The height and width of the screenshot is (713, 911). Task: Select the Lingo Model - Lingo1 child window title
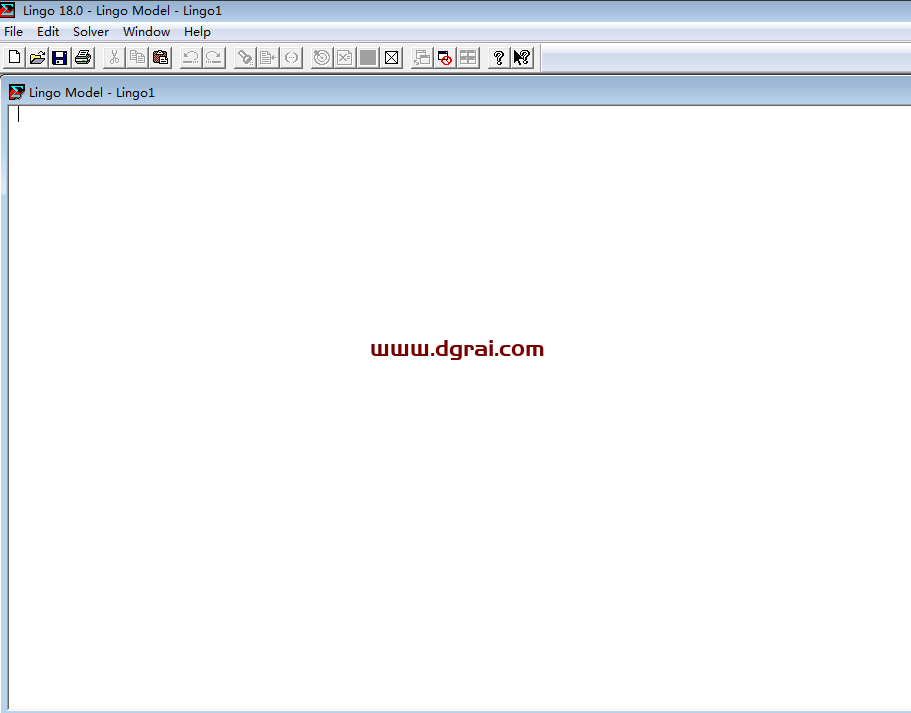[92, 92]
